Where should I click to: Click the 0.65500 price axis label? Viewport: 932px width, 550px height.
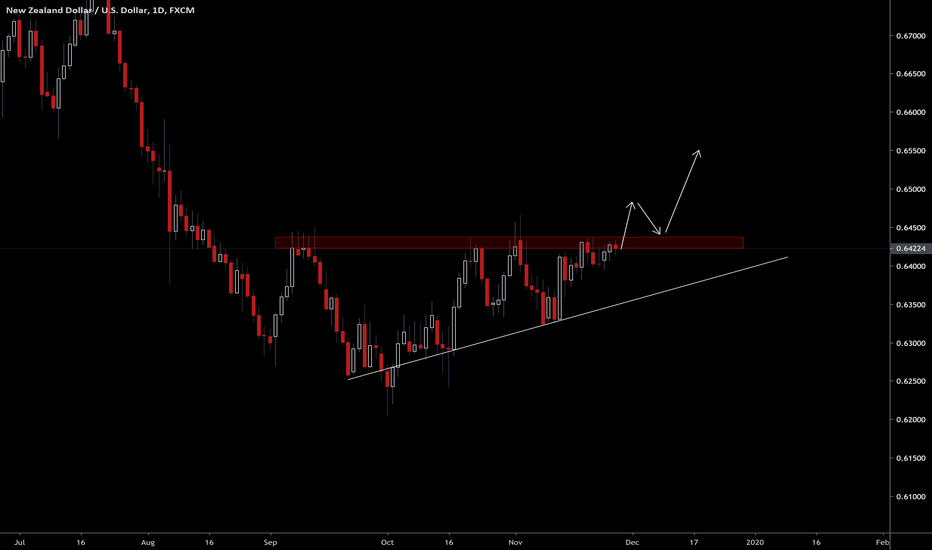pos(909,151)
